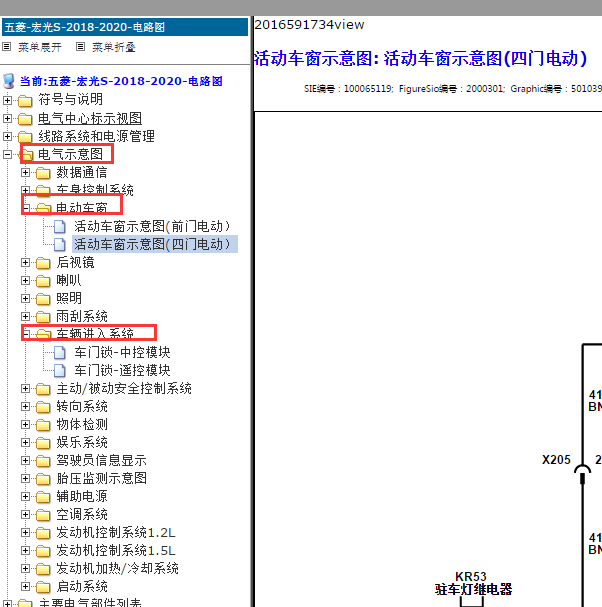Click the folder icon for 发动机控制系统1.2L
This screenshot has width=602, height=607.
click(43, 533)
